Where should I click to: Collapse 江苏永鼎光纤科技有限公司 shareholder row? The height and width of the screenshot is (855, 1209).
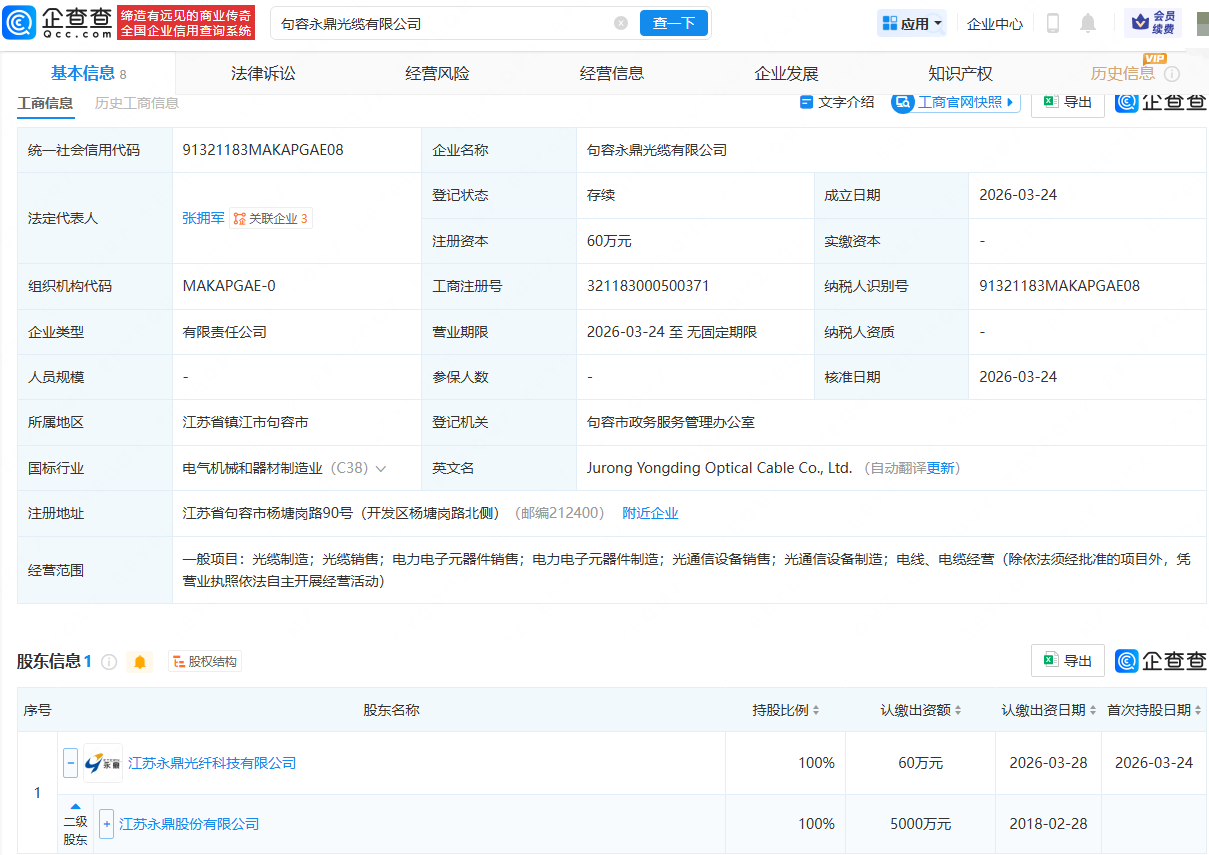70,762
